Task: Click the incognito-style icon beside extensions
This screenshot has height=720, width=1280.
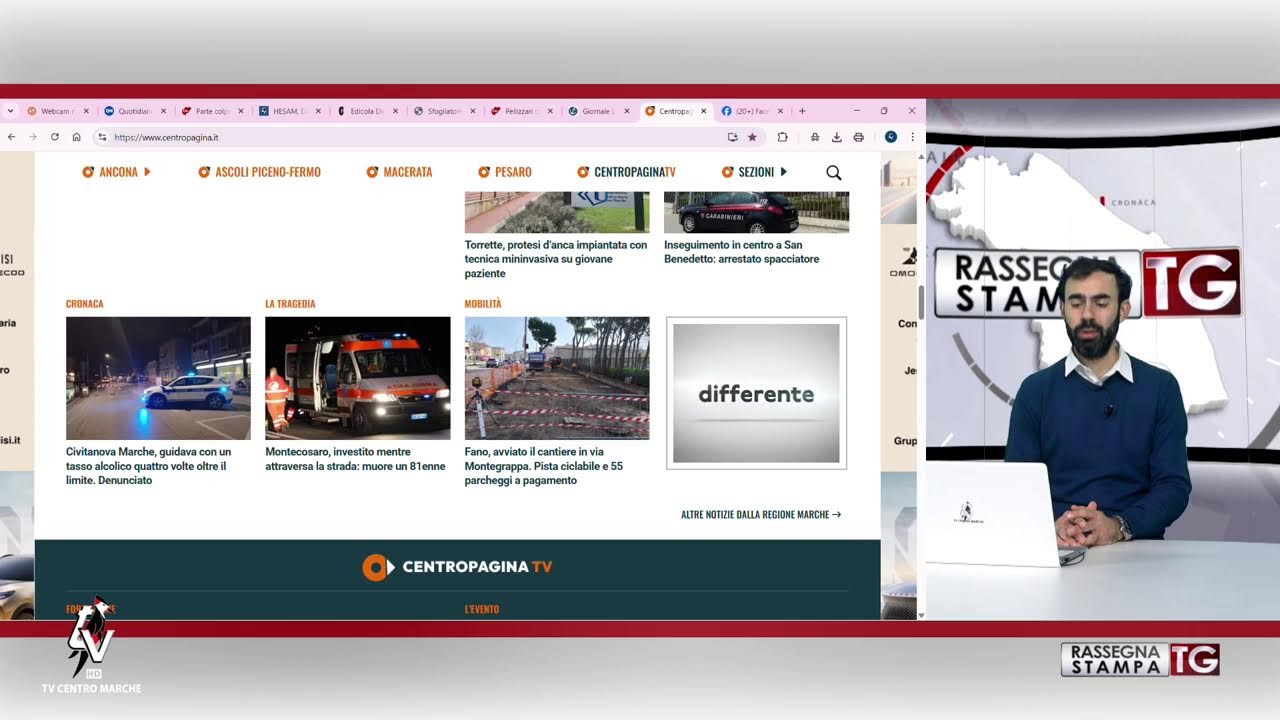Action: point(815,137)
